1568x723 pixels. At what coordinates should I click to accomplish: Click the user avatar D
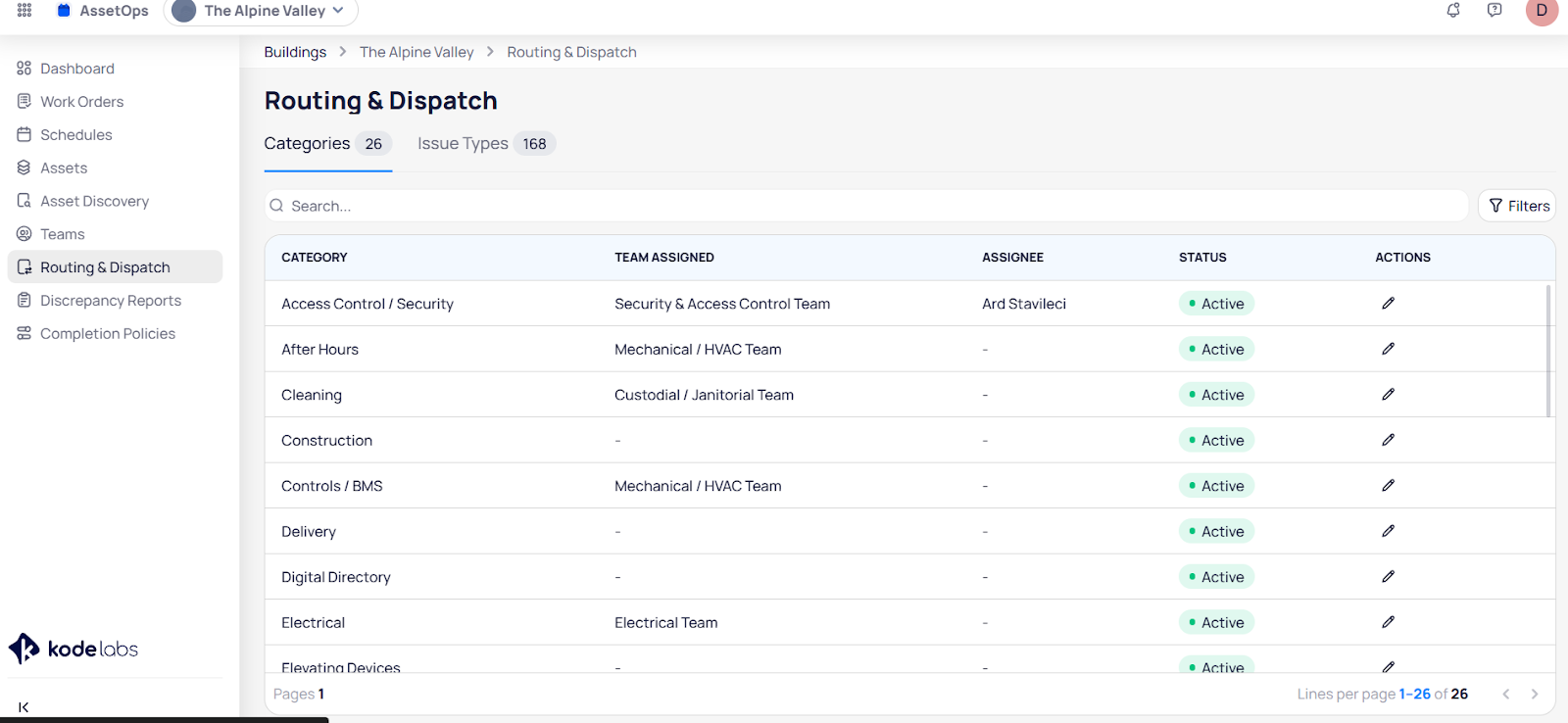point(1542,11)
